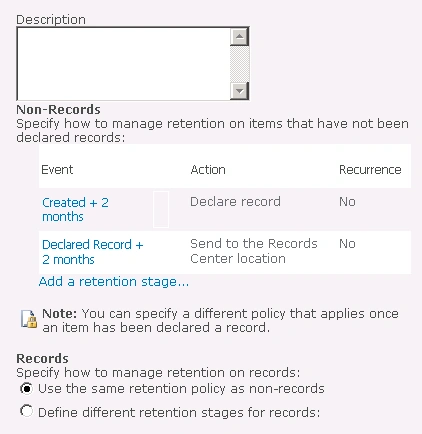The image size is (422, 434).
Task: Click the Description box scroll-down arrow
Action: point(239,91)
